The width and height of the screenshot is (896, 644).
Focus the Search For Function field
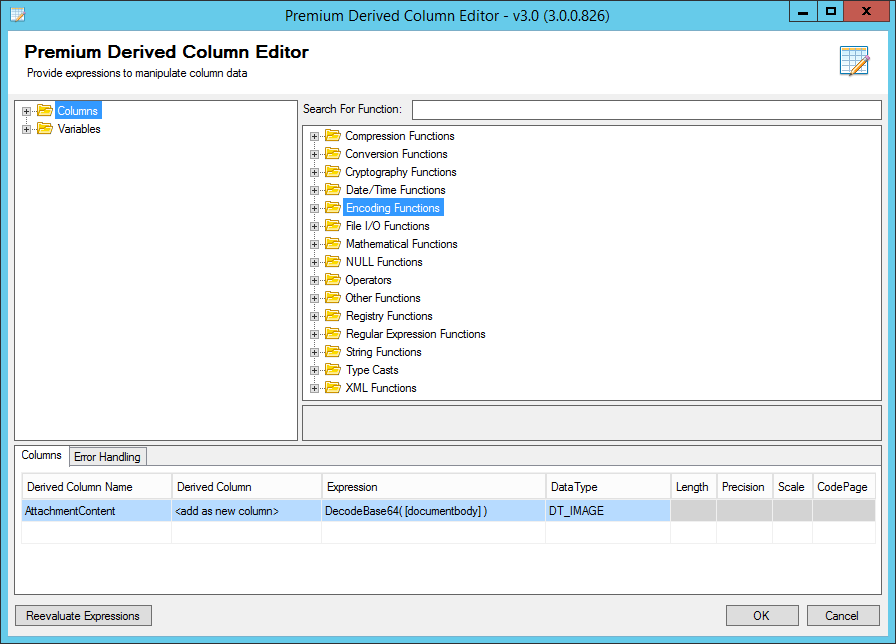646,110
